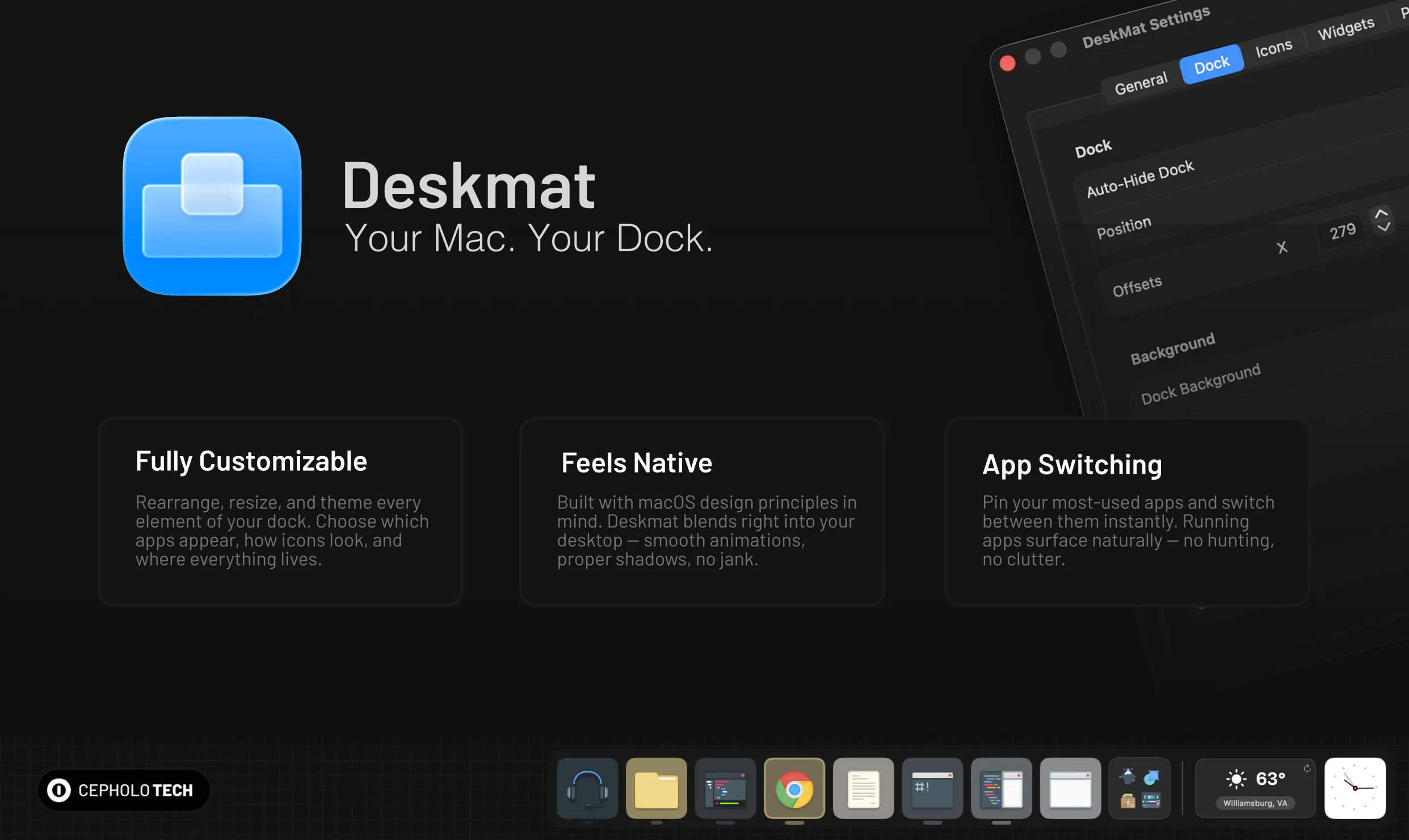Click the App Switching card heading
Image resolution: width=1409 pixels, height=840 pixels.
[1072, 465]
